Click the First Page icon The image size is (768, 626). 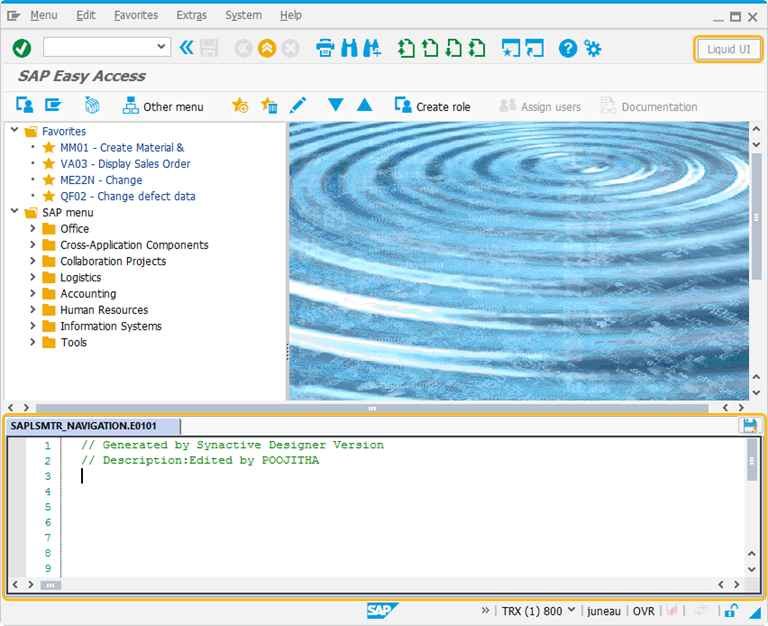406,48
